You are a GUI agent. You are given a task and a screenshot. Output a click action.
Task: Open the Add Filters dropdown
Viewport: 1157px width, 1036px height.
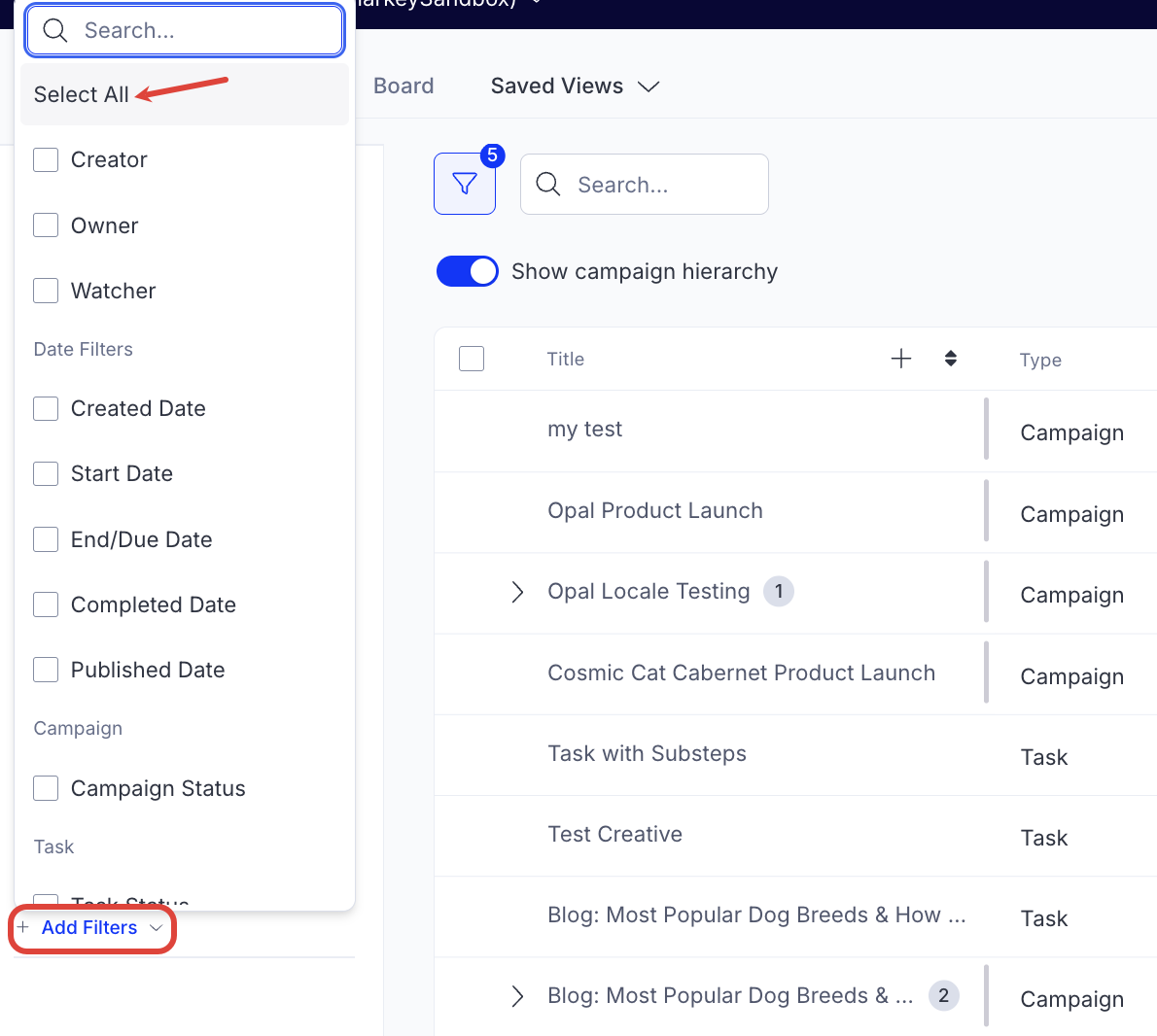tap(90, 928)
